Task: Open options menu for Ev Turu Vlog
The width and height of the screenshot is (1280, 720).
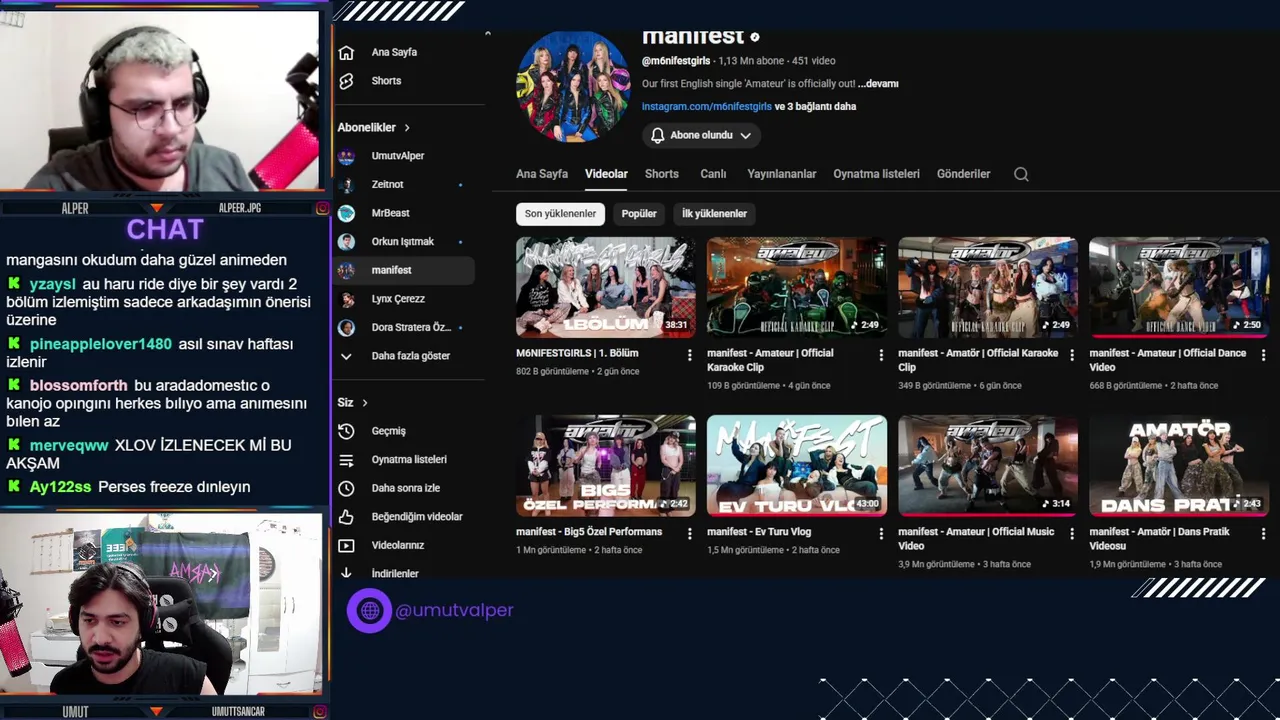Action: pyautogui.click(x=881, y=534)
